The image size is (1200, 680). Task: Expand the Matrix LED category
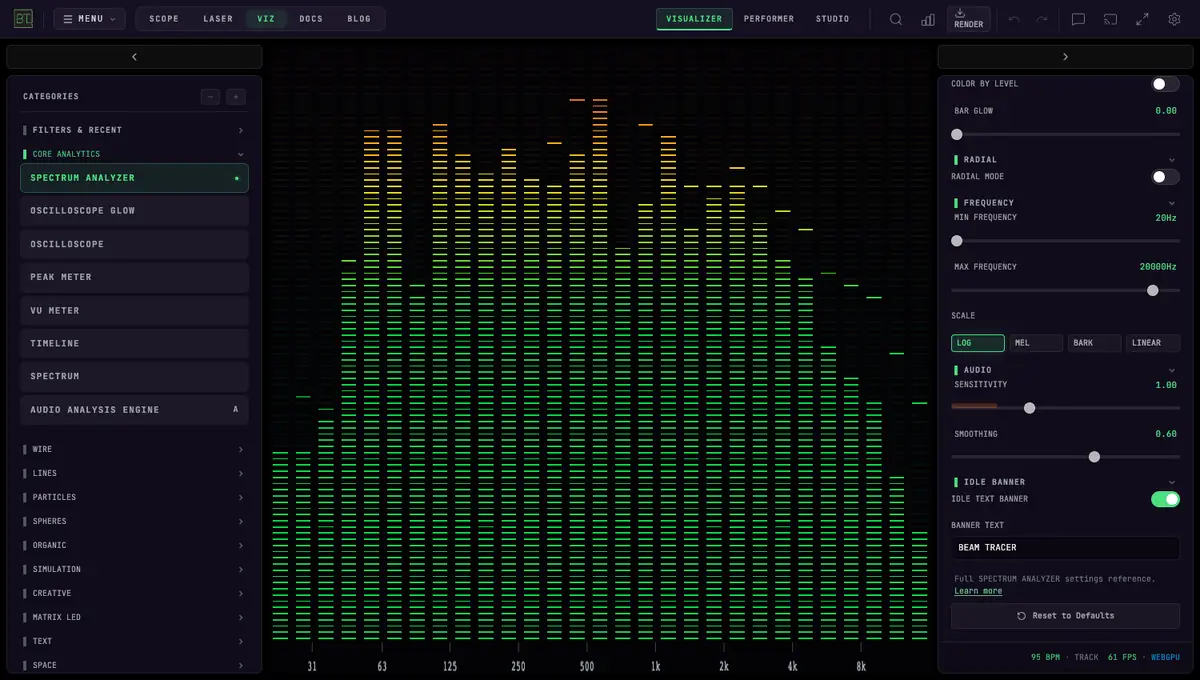(134, 617)
